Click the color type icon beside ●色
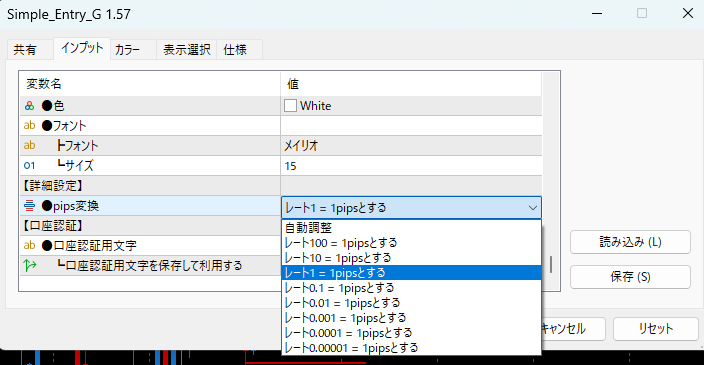 point(29,106)
